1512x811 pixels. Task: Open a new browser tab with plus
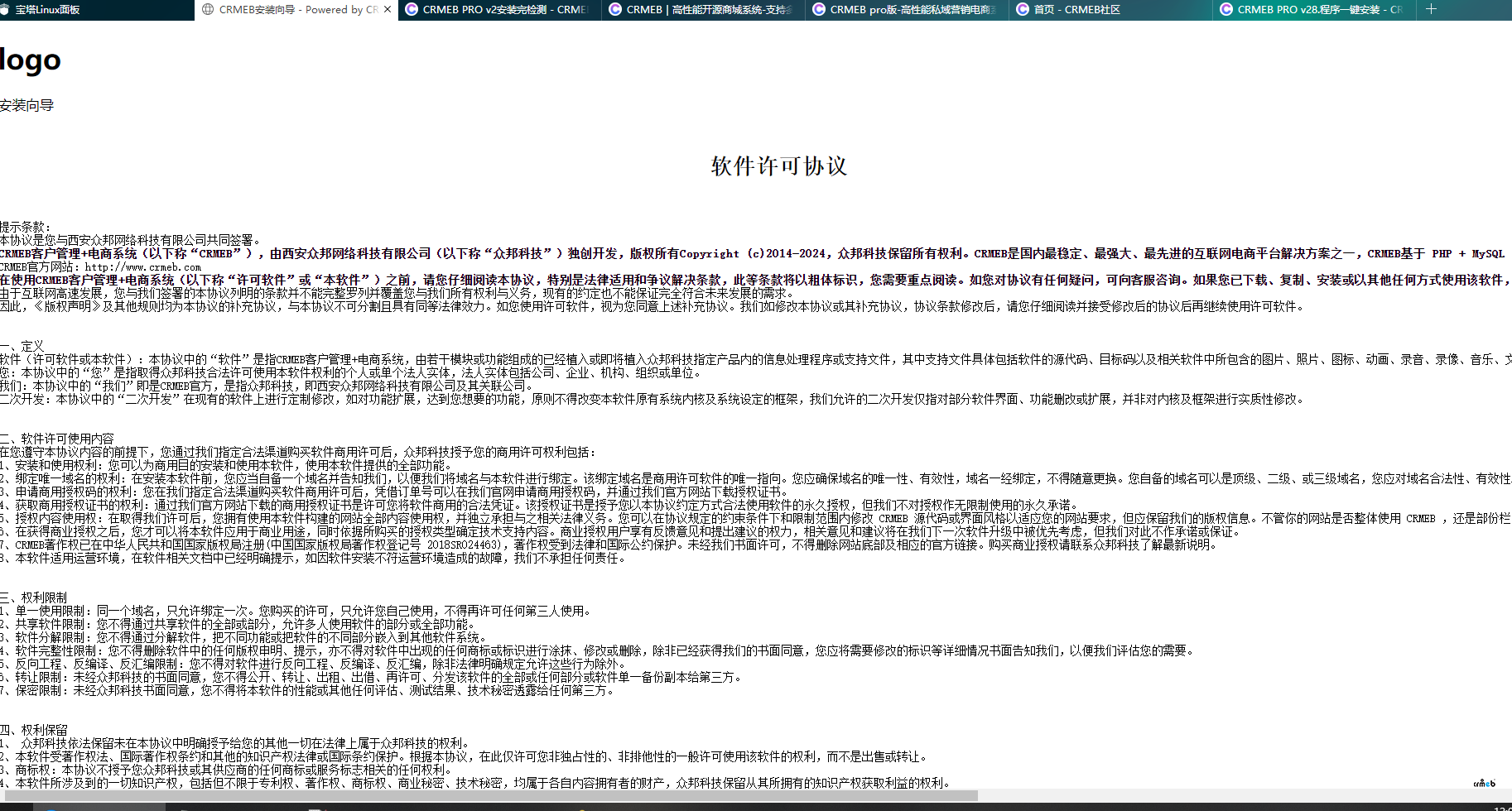click(1431, 9)
